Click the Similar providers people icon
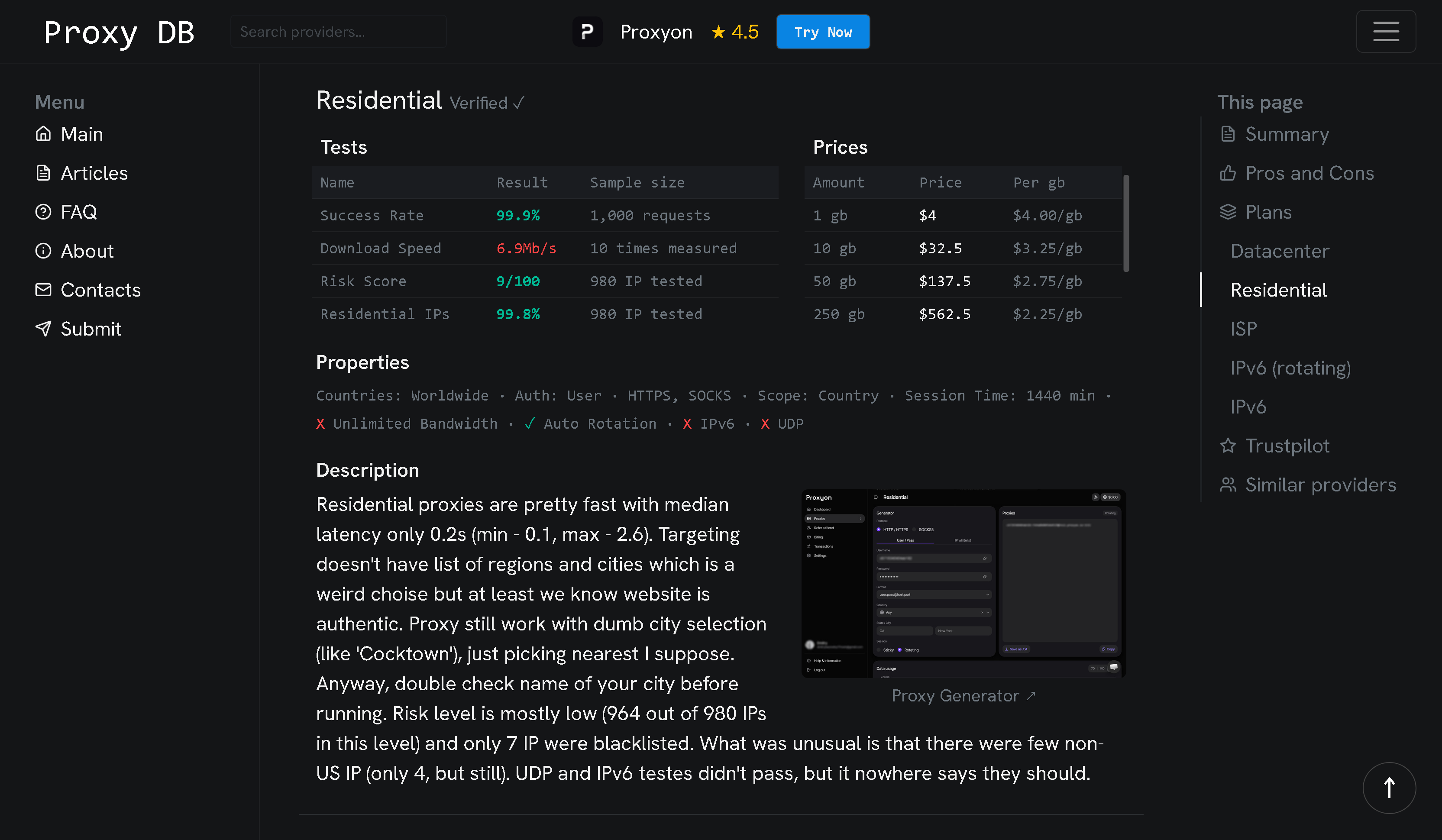 (x=1228, y=485)
